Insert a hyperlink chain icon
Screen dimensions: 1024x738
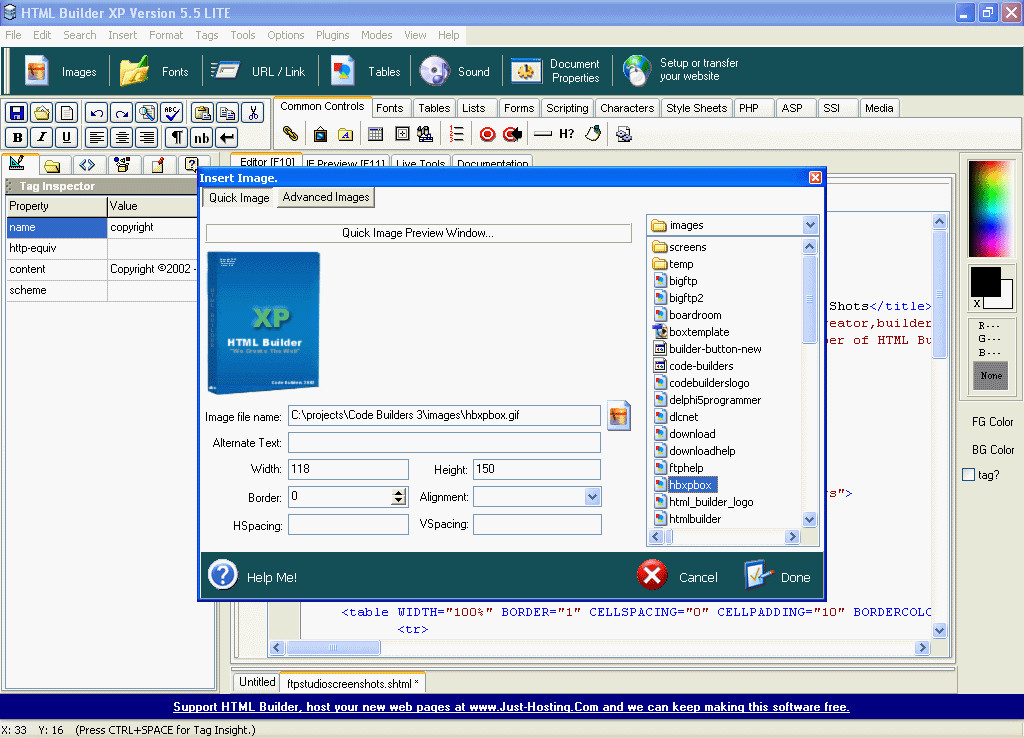291,135
